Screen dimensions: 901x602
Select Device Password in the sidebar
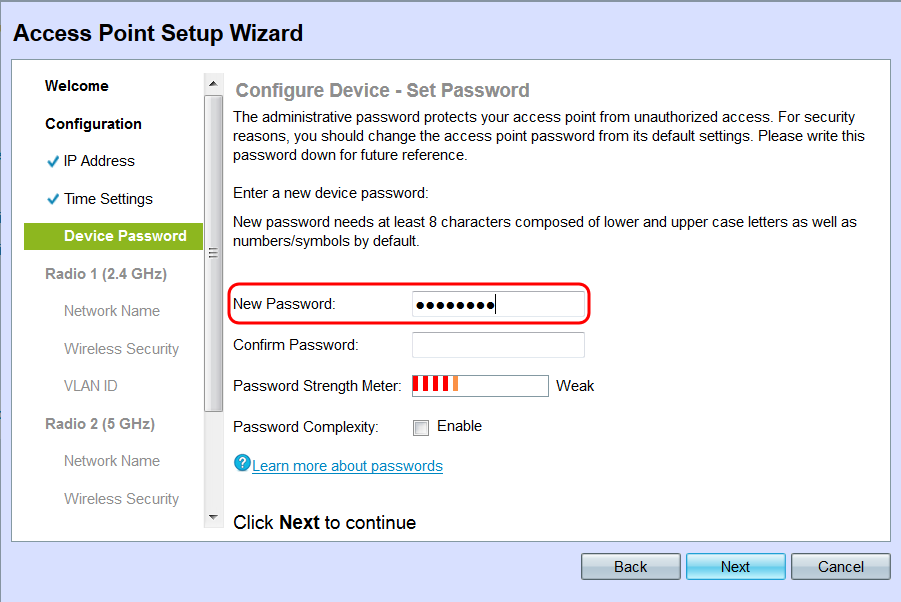125,236
